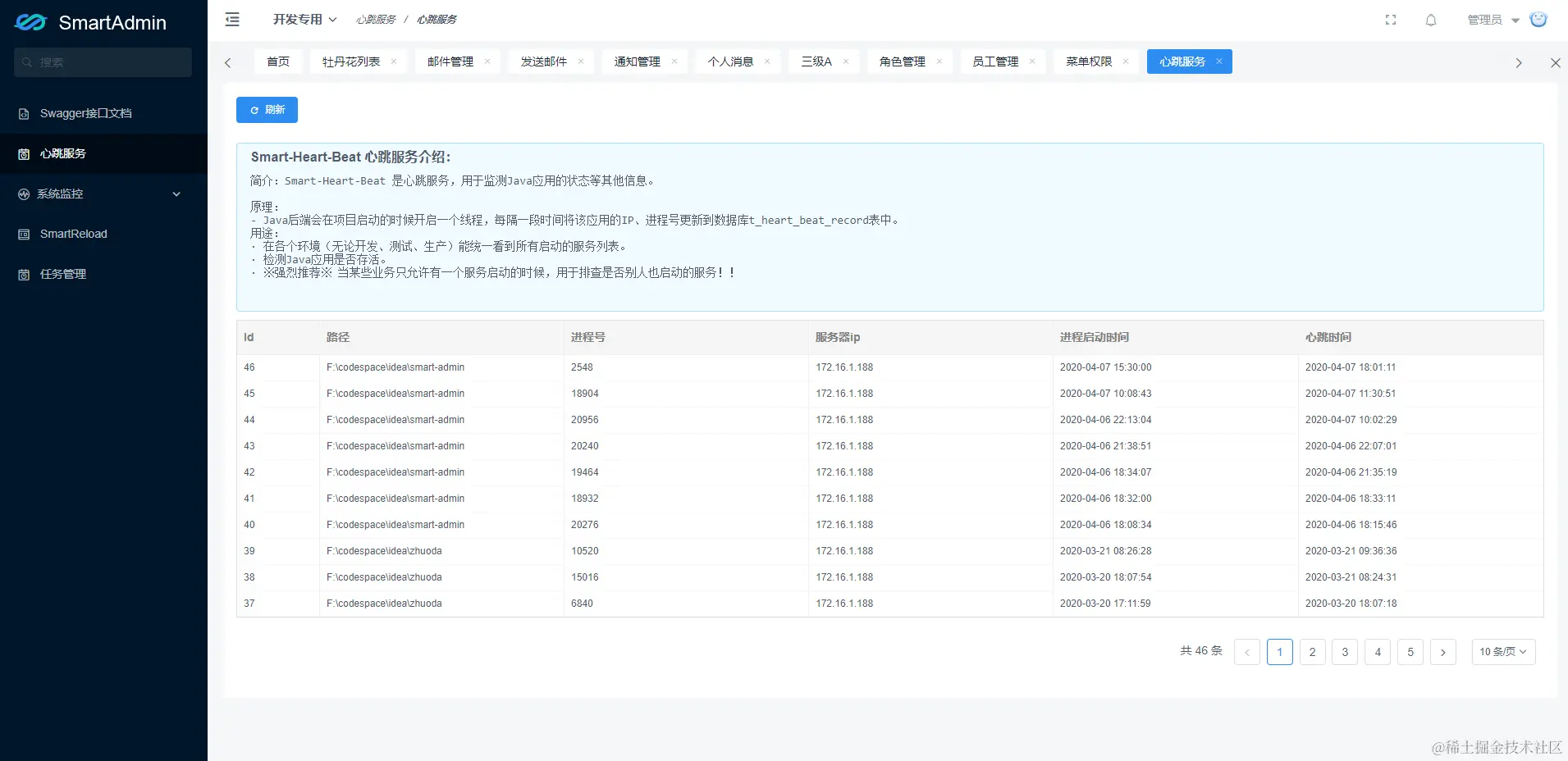1568x761 pixels.
Task: Close the 牡丹花列表 tab
Action: pos(394,62)
